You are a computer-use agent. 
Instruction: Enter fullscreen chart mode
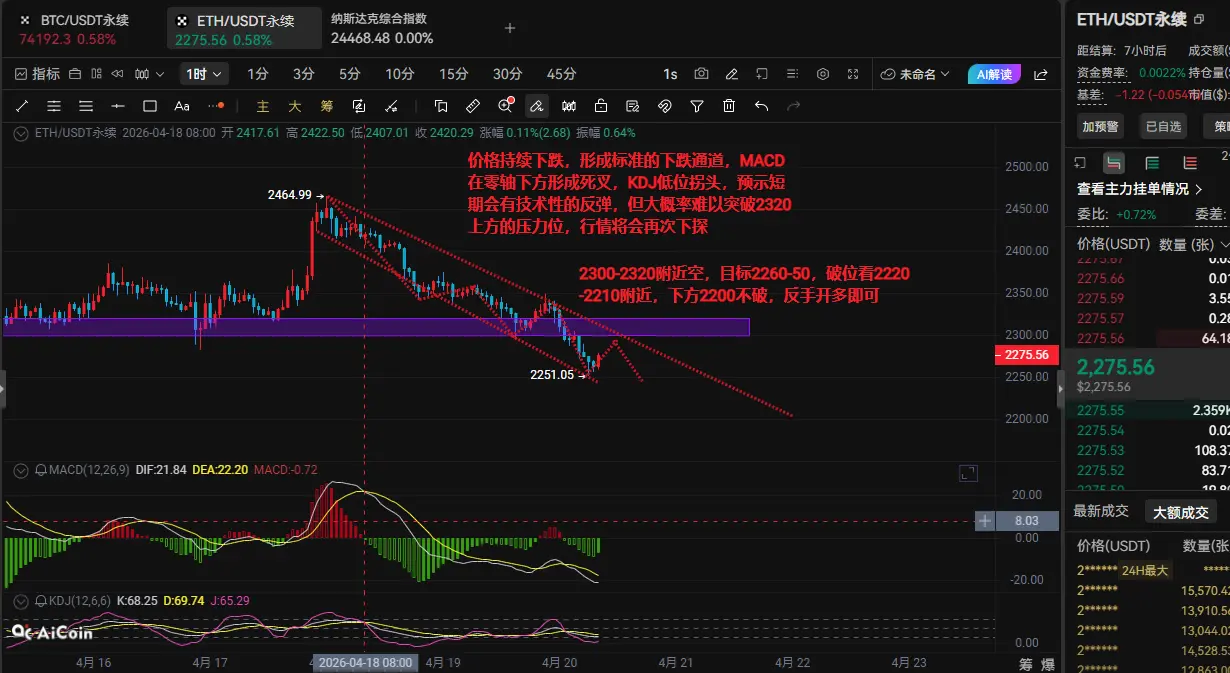[x=853, y=74]
